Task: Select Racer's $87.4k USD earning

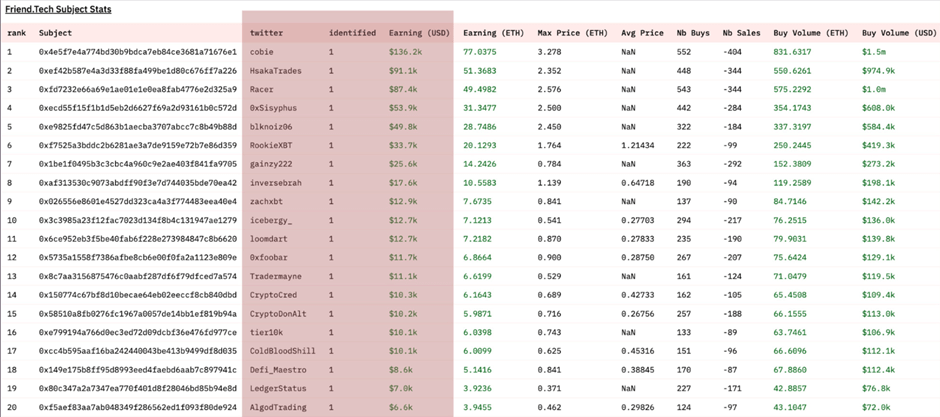Action: click(401, 89)
